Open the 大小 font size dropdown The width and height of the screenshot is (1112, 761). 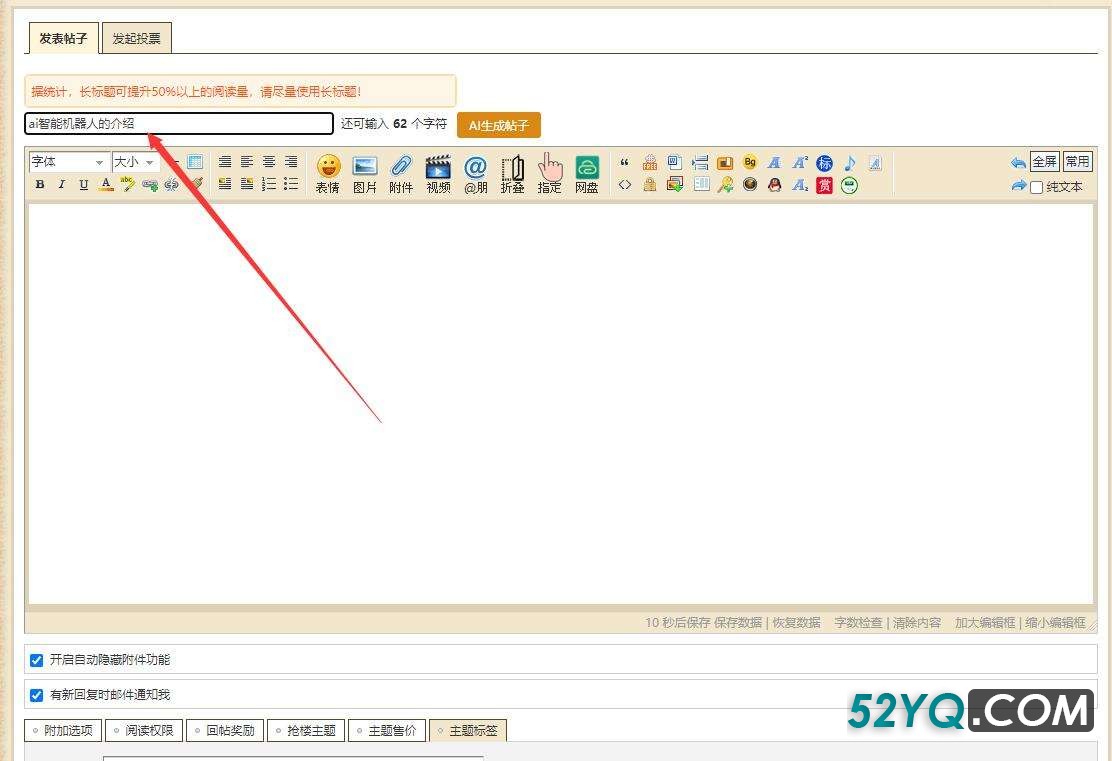(x=134, y=162)
